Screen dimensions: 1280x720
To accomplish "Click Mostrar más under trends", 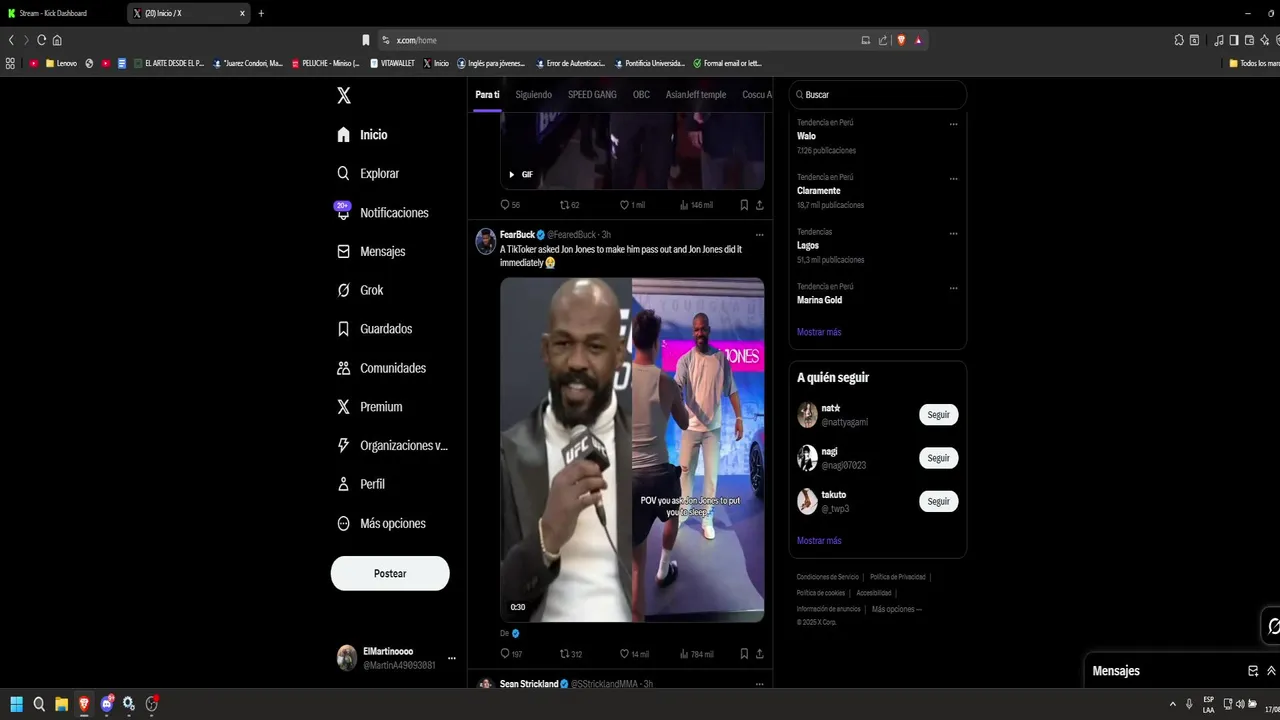I will [819, 332].
